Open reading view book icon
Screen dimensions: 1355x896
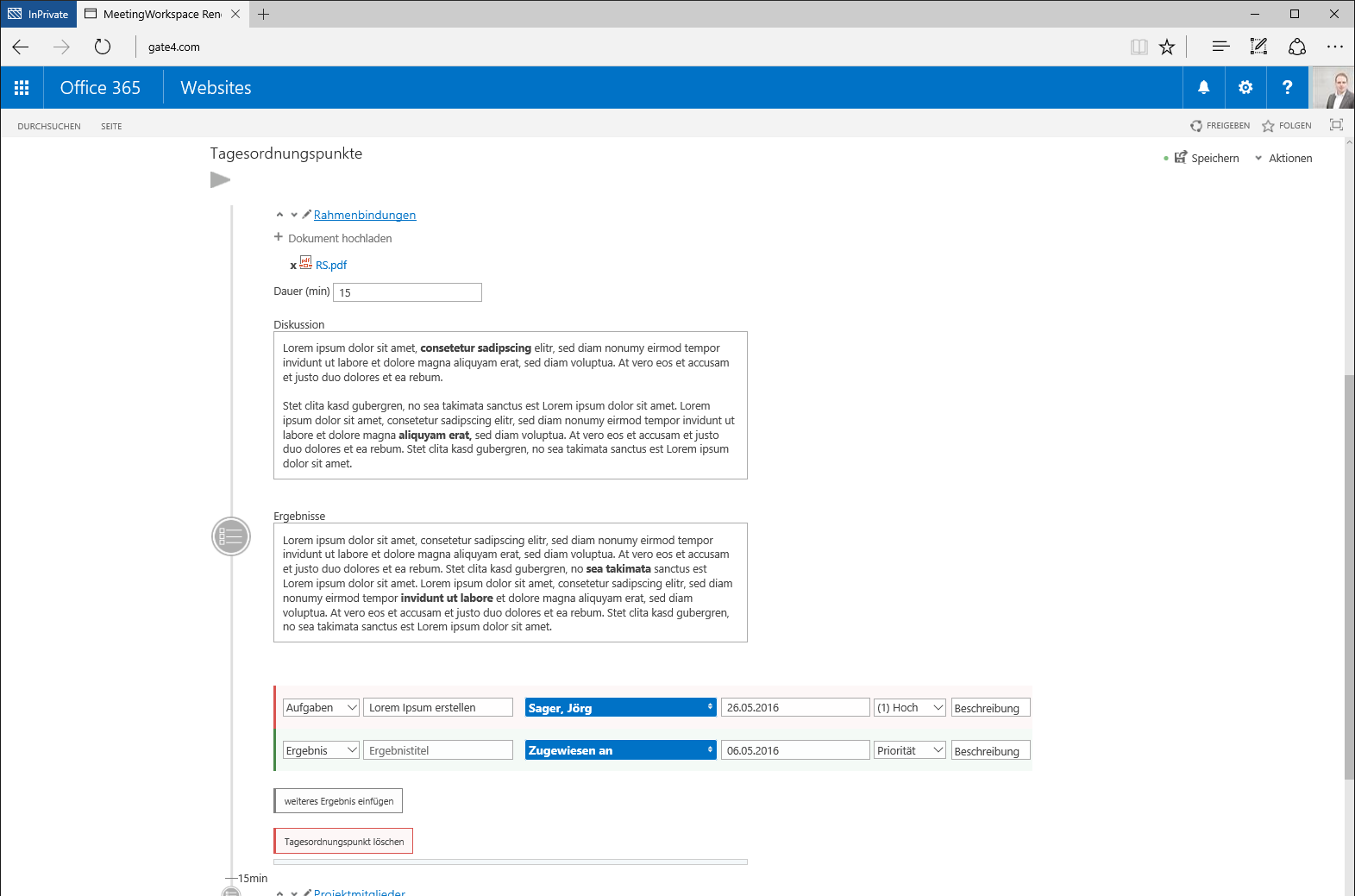[1139, 47]
